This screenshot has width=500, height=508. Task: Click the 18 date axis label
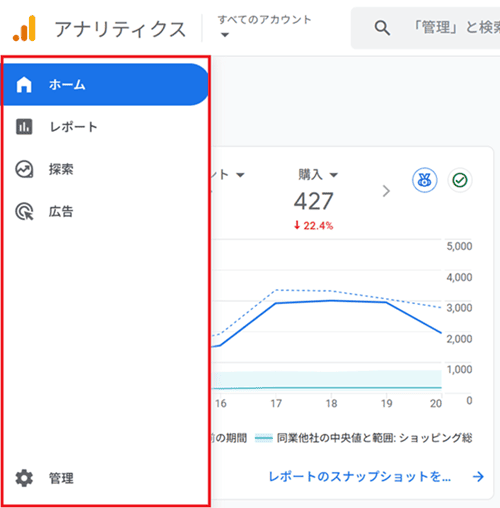(331, 403)
